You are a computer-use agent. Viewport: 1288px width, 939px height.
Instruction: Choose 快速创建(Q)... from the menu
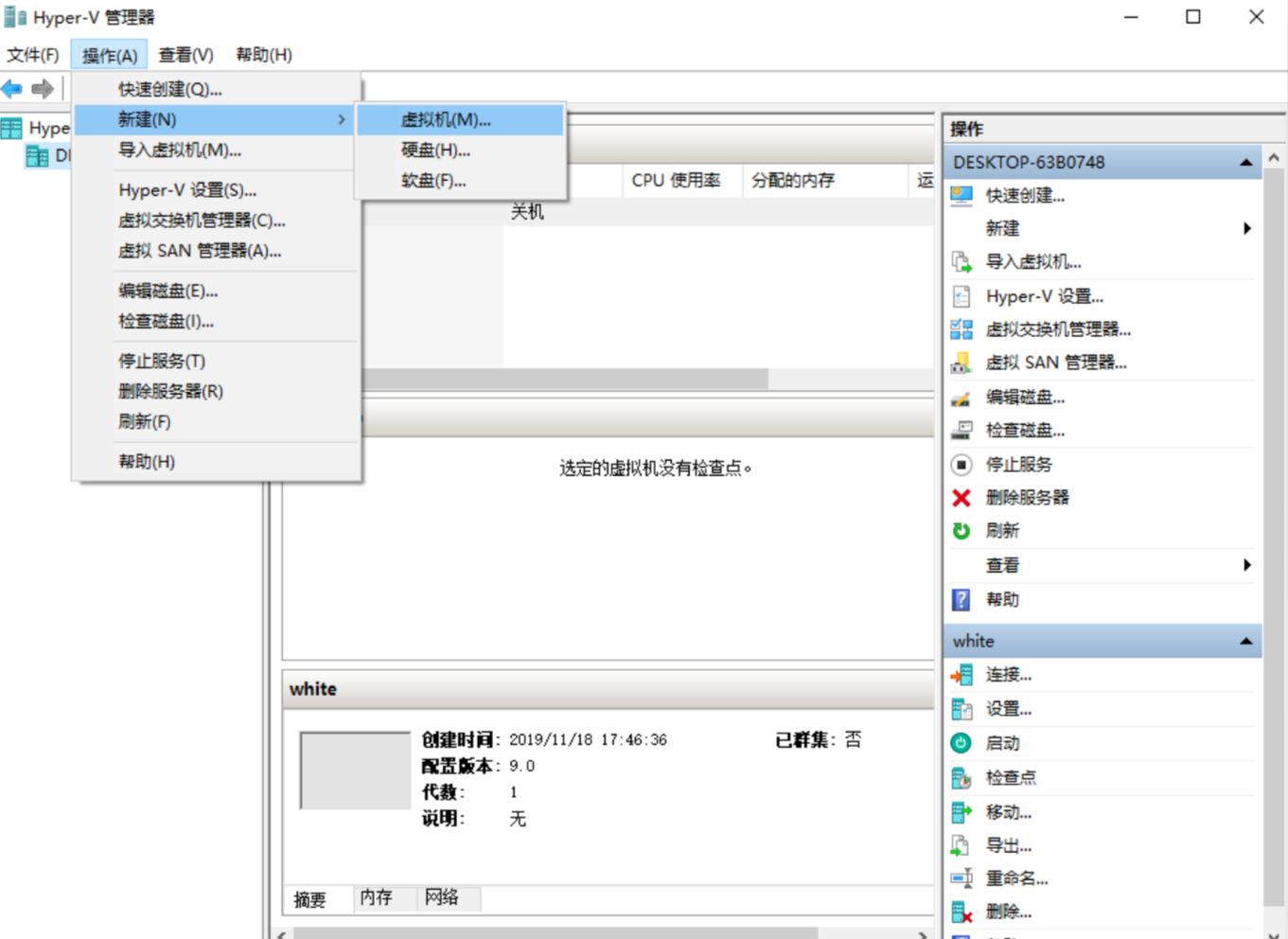217,89
